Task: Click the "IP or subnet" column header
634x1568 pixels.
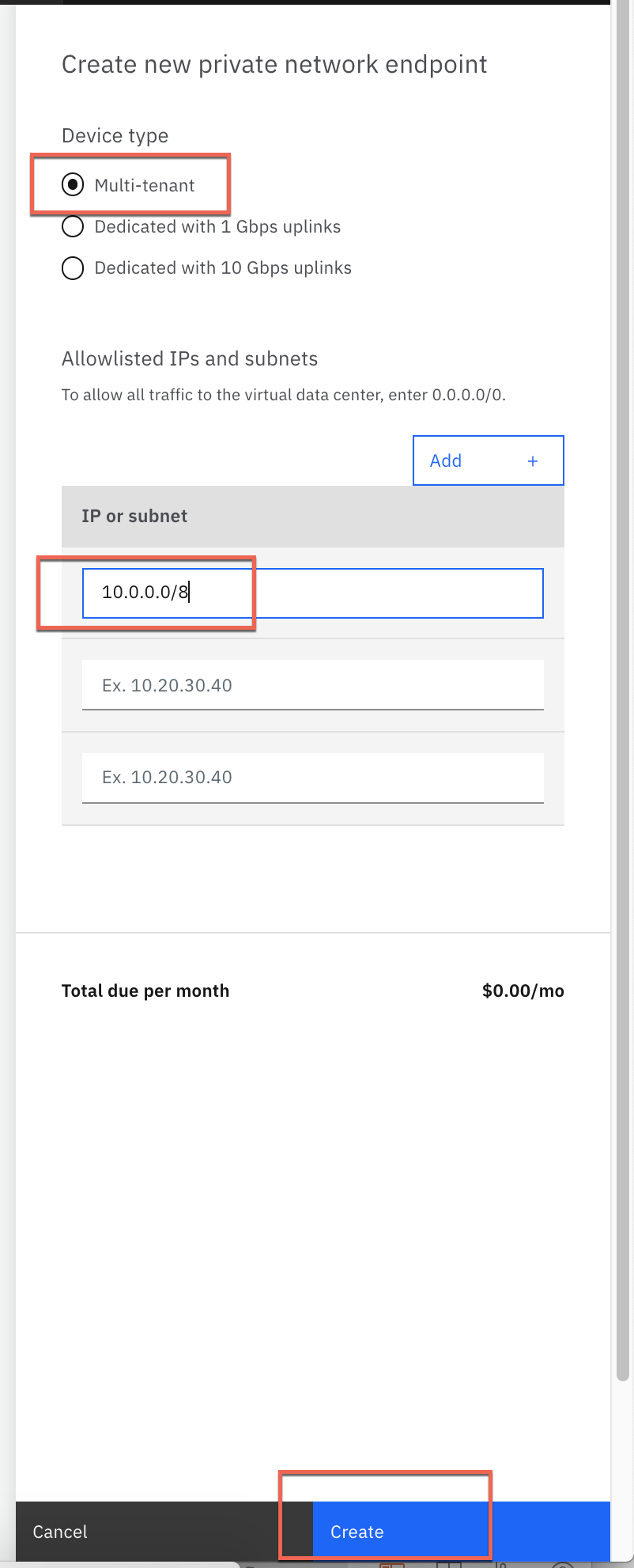Action: click(134, 517)
